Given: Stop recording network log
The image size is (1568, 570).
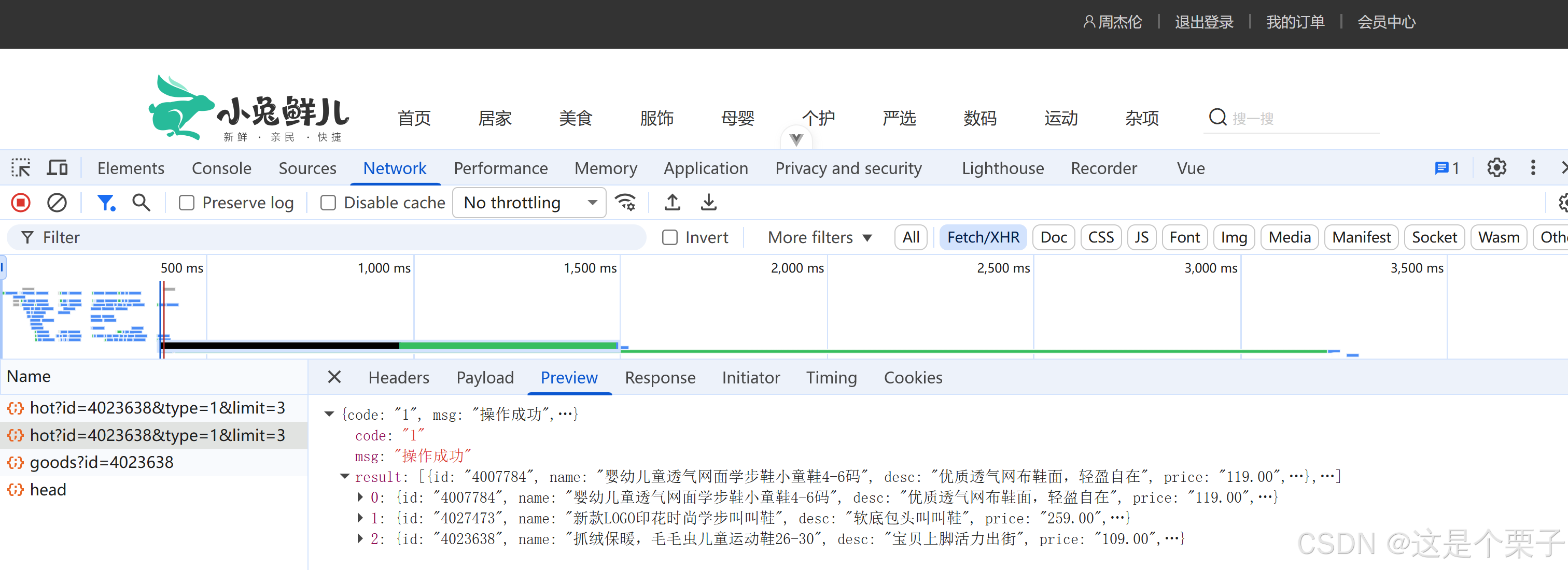Looking at the screenshot, I should 21,203.
